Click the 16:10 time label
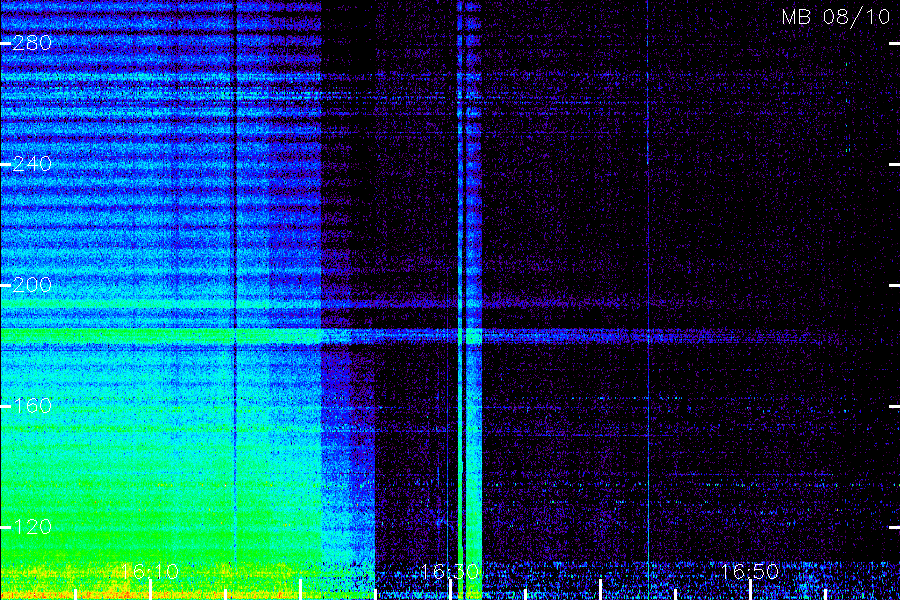 [x=150, y=571]
